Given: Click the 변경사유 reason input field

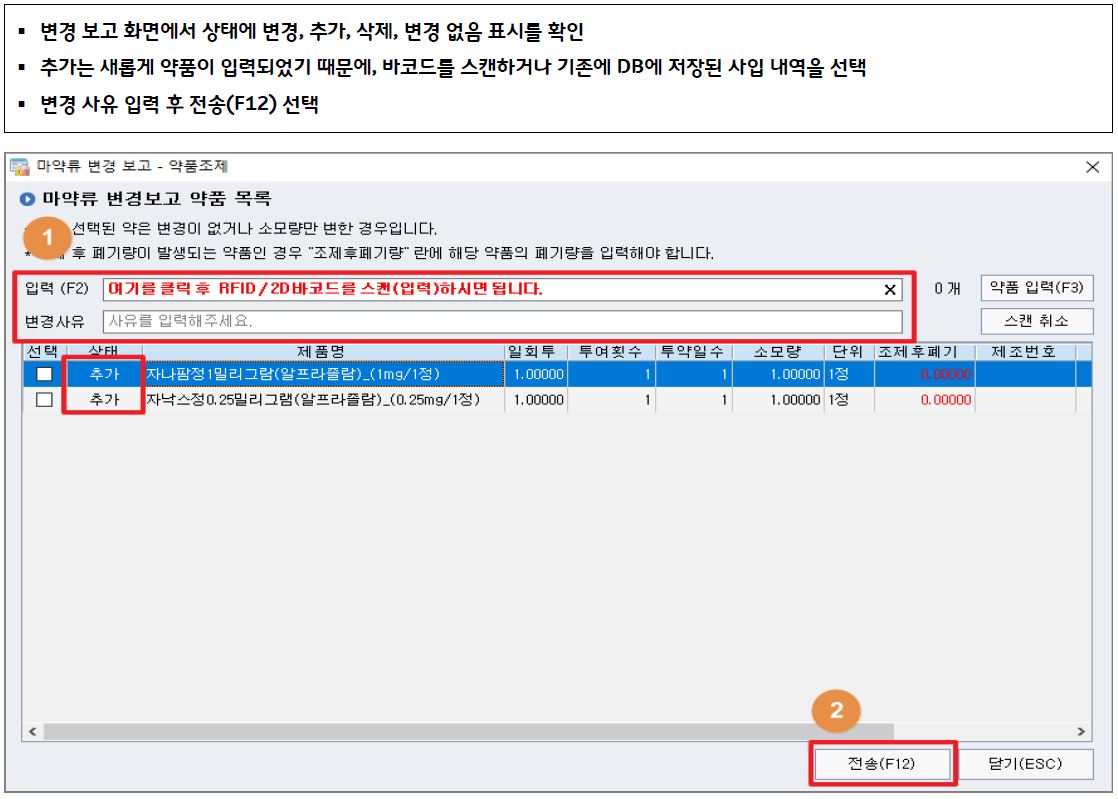Looking at the screenshot, I should [500, 322].
